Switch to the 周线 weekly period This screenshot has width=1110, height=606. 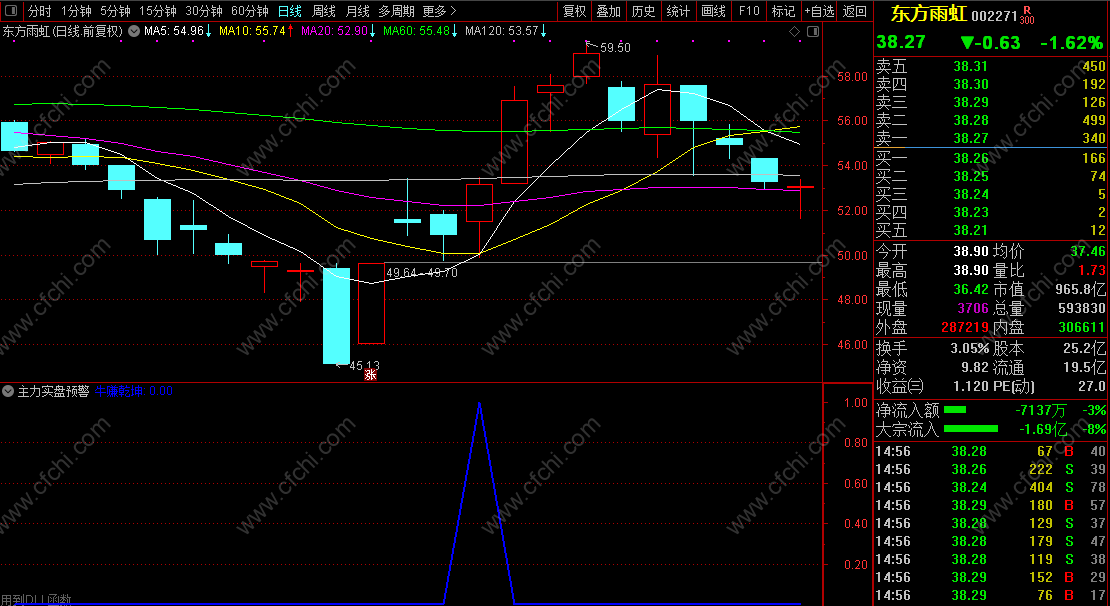click(x=324, y=11)
